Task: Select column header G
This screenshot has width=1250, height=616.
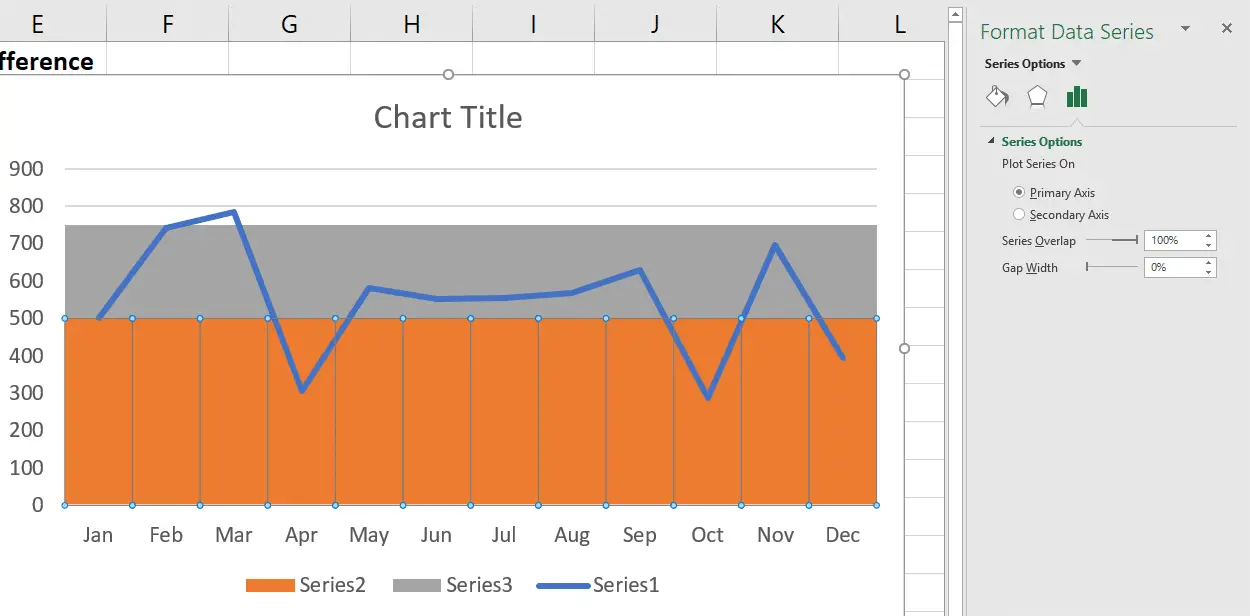Action: click(x=289, y=21)
